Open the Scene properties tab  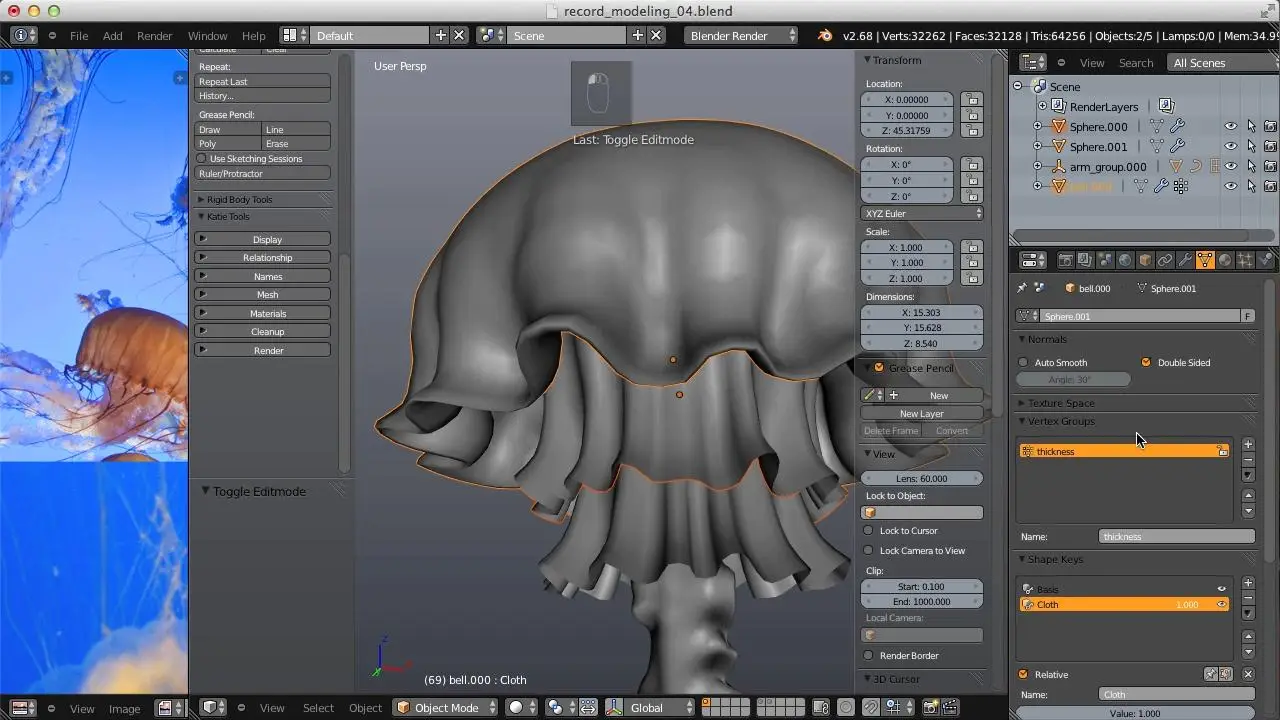click(x=1105, y=260)
